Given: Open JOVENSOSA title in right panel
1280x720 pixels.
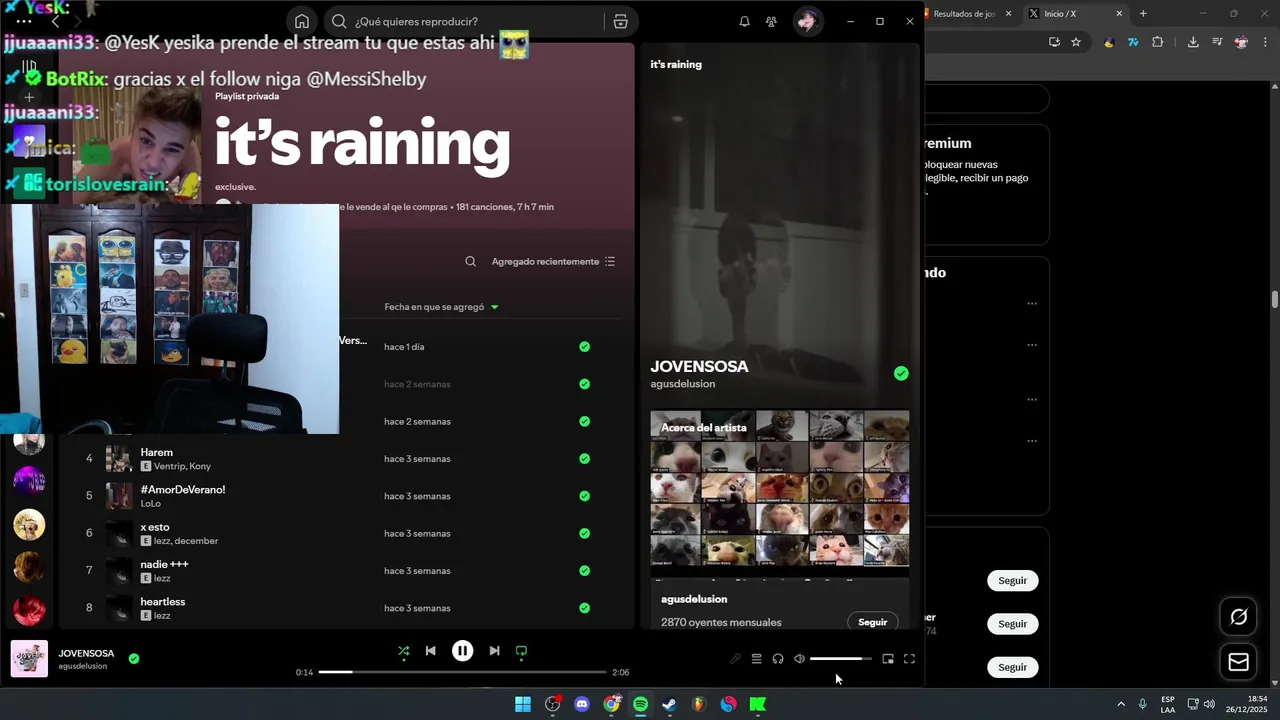Looking at the screenshot, I should tap(699, 366).
